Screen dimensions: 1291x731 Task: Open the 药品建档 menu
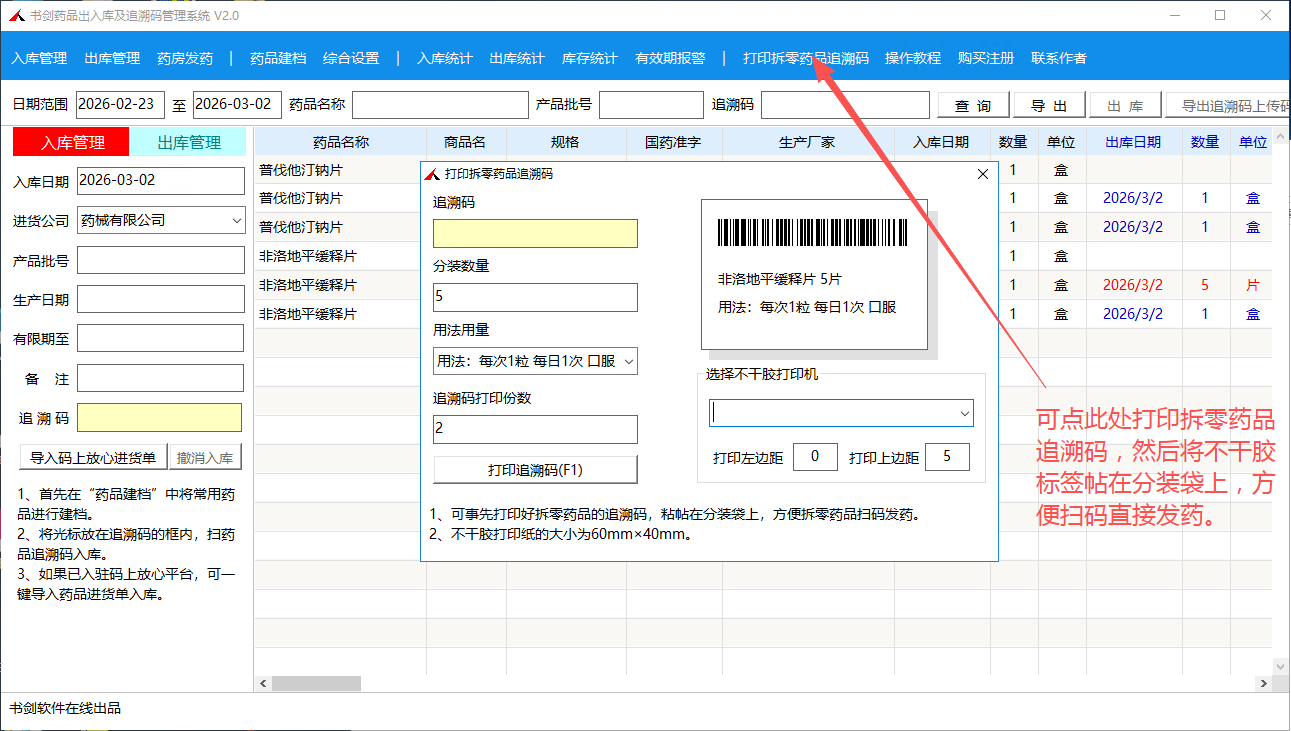coord(278,58)
